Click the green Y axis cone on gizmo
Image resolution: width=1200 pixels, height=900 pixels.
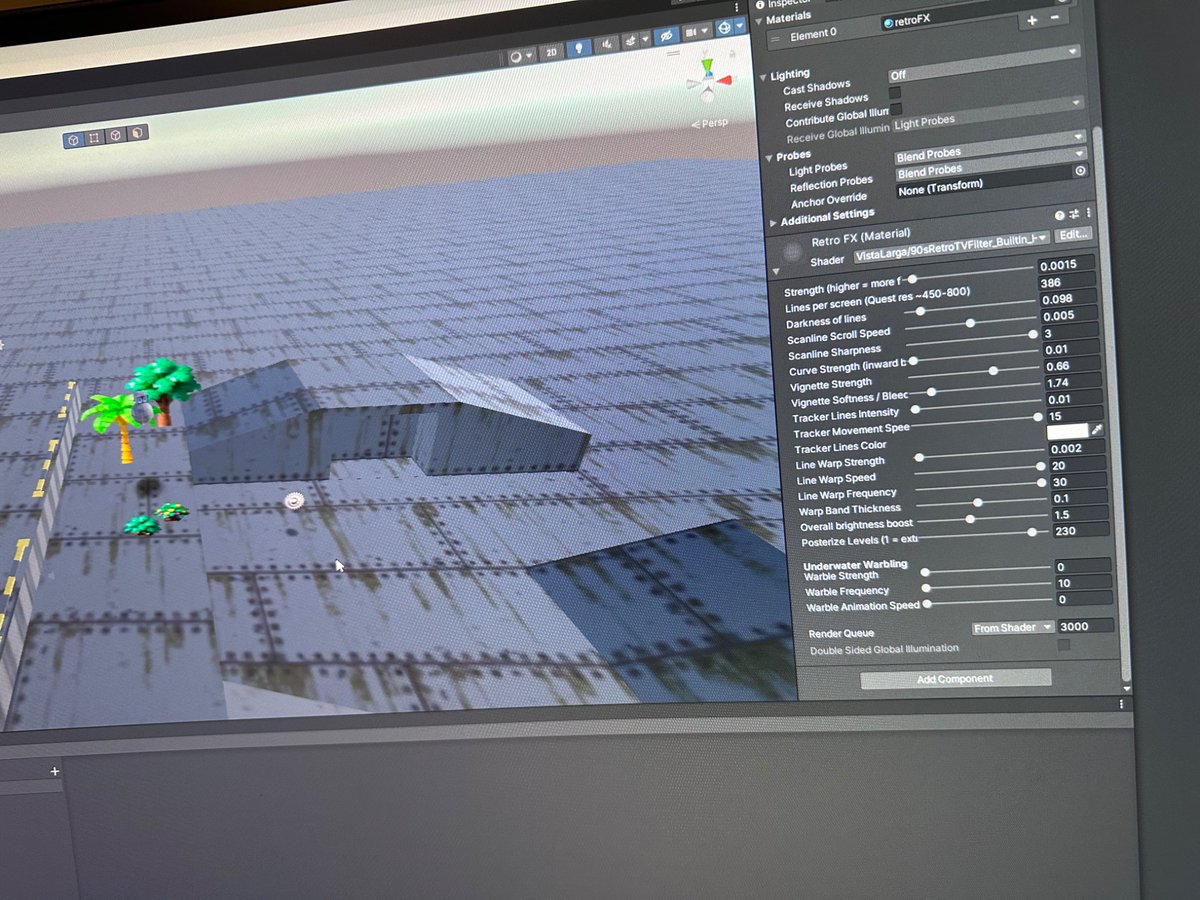(707, 65)
